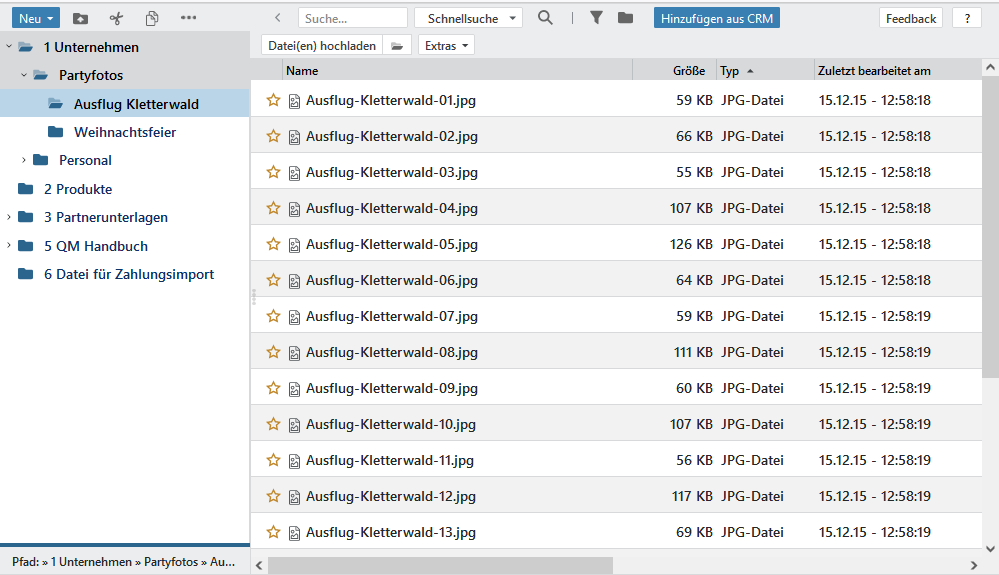Open the Neu dropdown button
999x575 pixels.
point(36,18)
